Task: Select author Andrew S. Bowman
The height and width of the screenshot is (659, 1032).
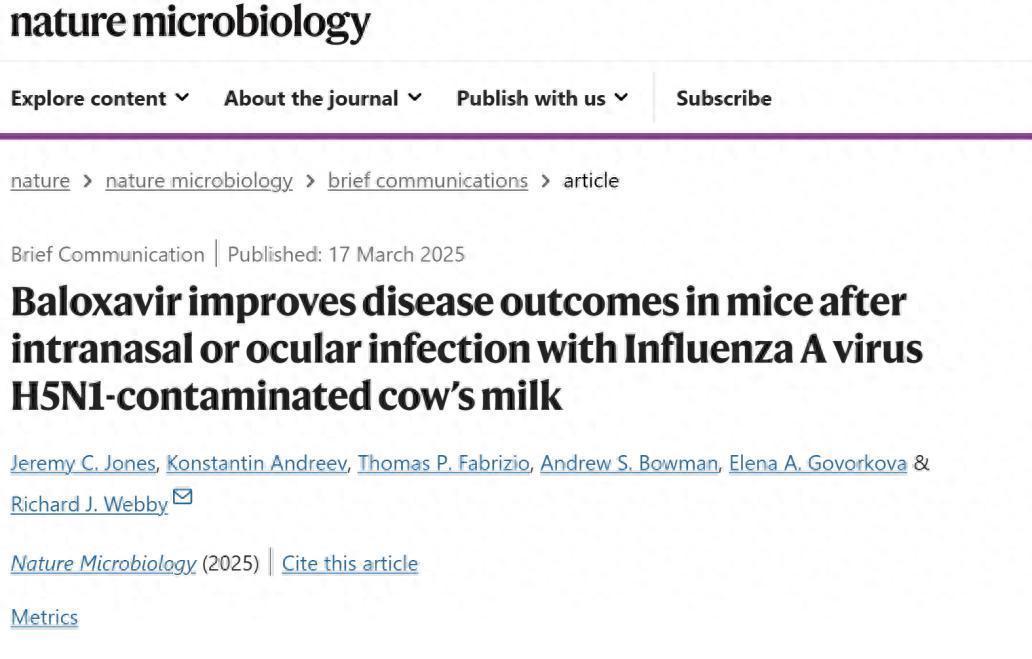Action: point(629,463)
